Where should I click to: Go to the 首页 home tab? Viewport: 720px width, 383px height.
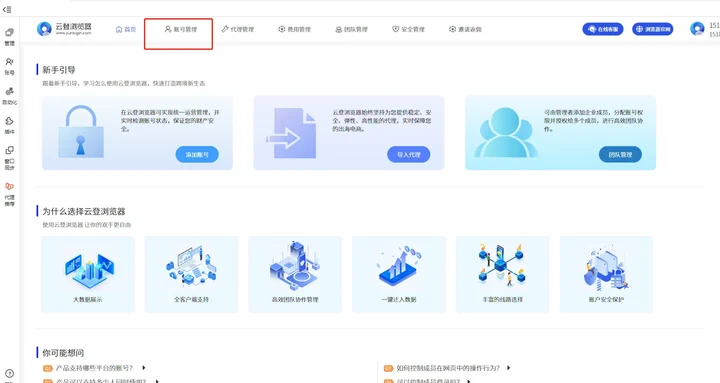(125, 29)
